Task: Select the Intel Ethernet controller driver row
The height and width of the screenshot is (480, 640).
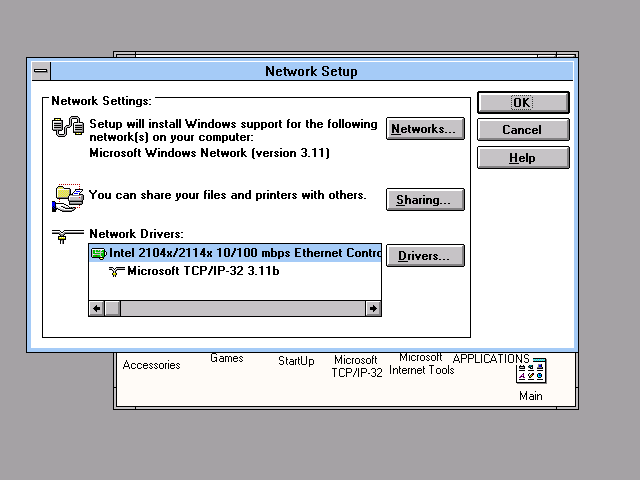Action: [235, 253]
